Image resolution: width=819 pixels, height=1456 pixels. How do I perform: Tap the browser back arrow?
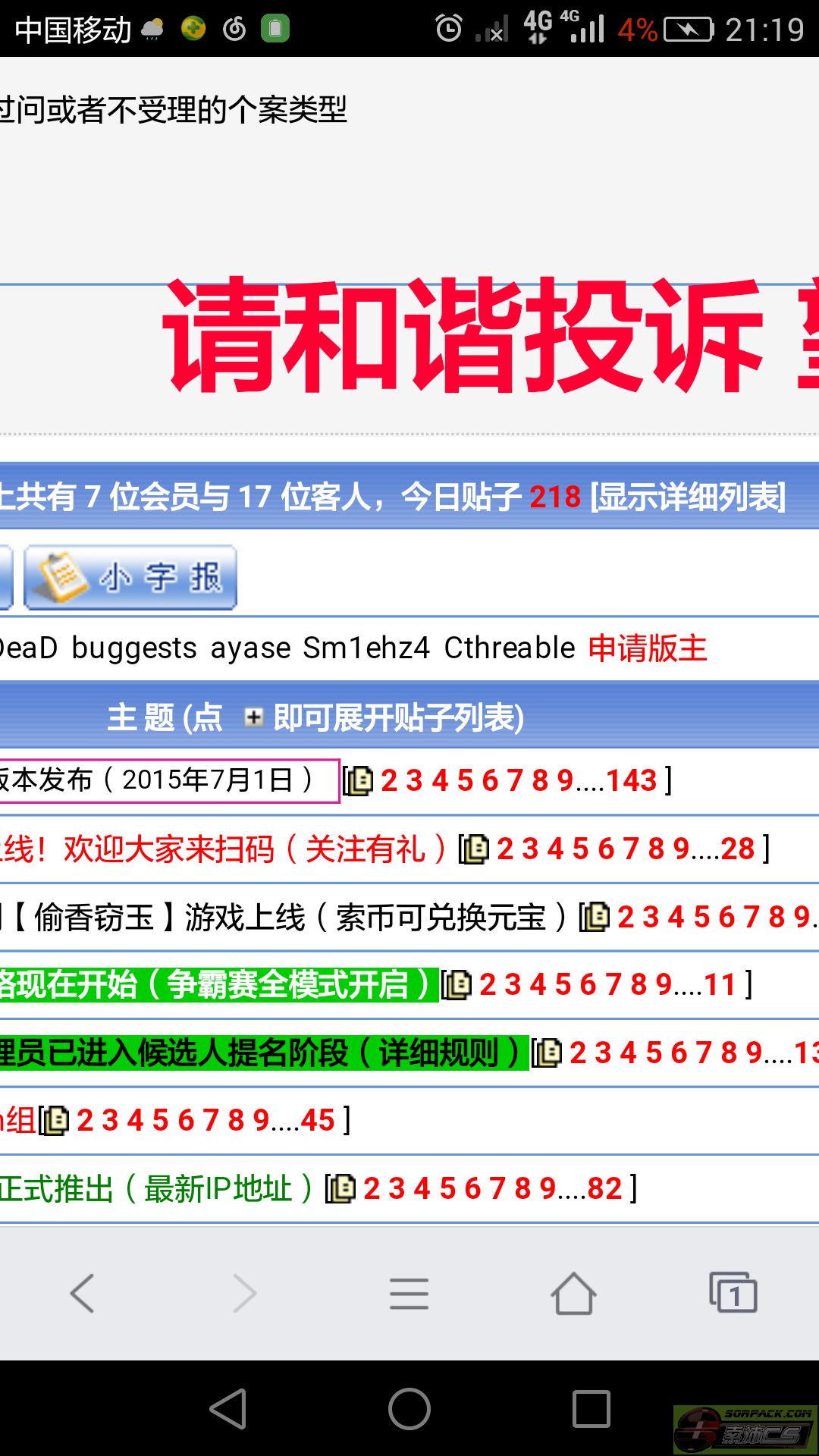coord(82,1293)
